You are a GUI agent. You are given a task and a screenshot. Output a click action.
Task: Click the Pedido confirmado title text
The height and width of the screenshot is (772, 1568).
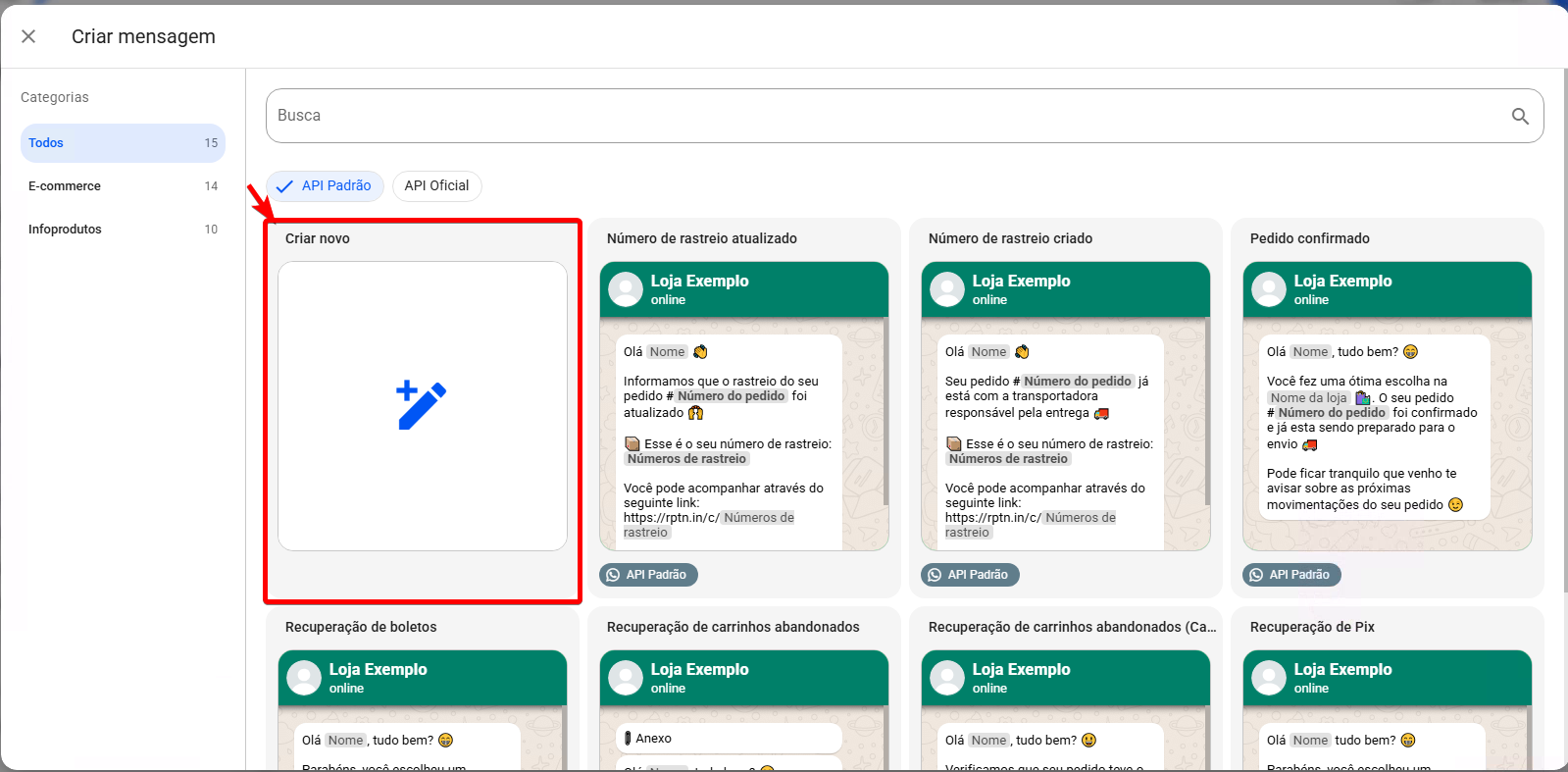pos(1310,238)
